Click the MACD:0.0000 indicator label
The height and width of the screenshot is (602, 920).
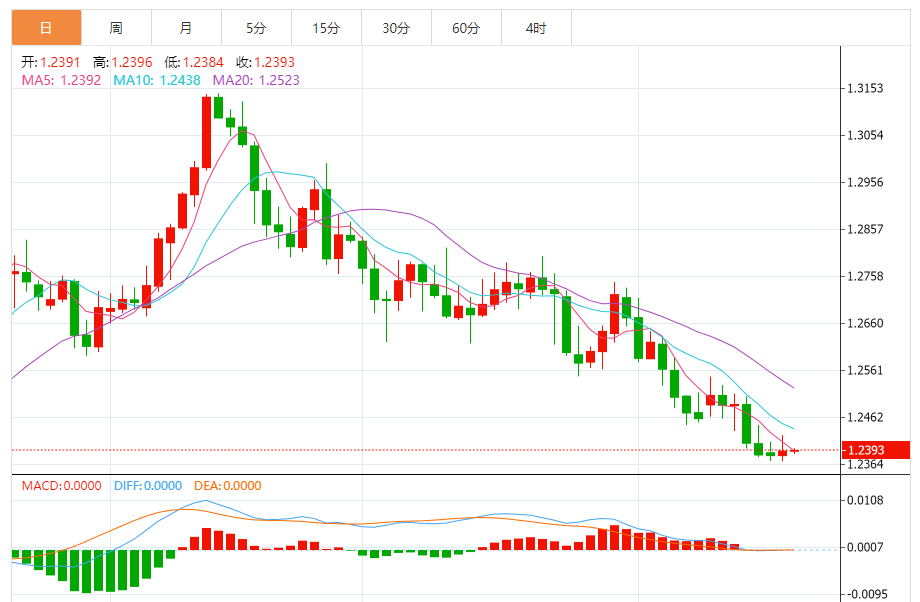[62, 486]
